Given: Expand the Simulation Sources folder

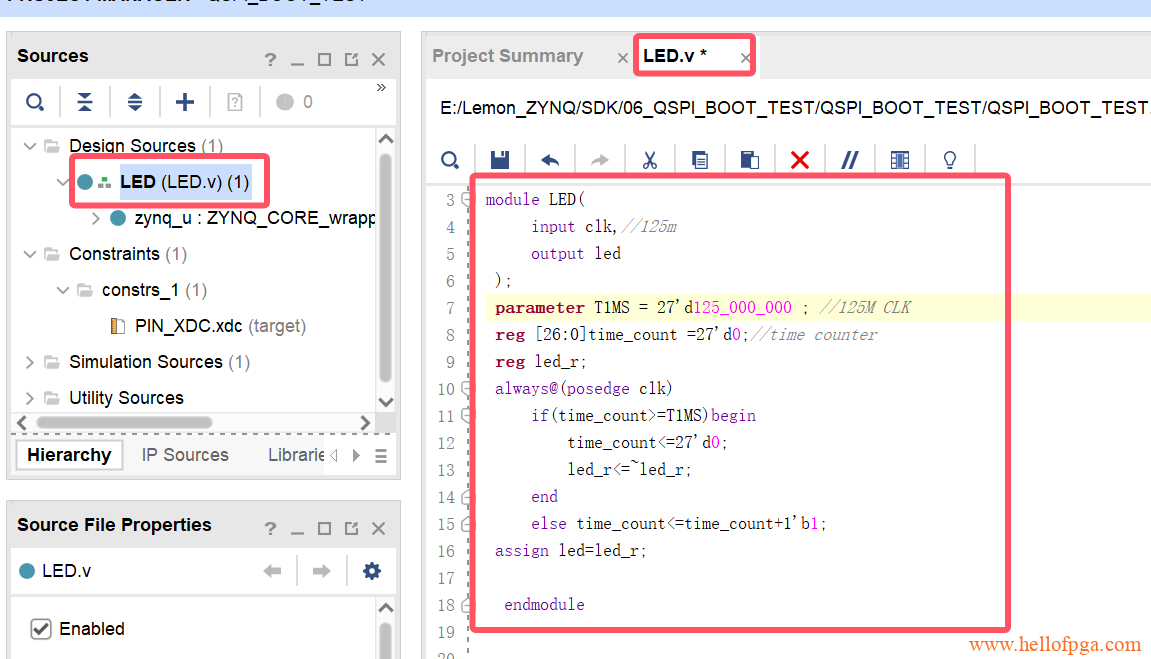Looking at the screenshot, I should 29,362.
